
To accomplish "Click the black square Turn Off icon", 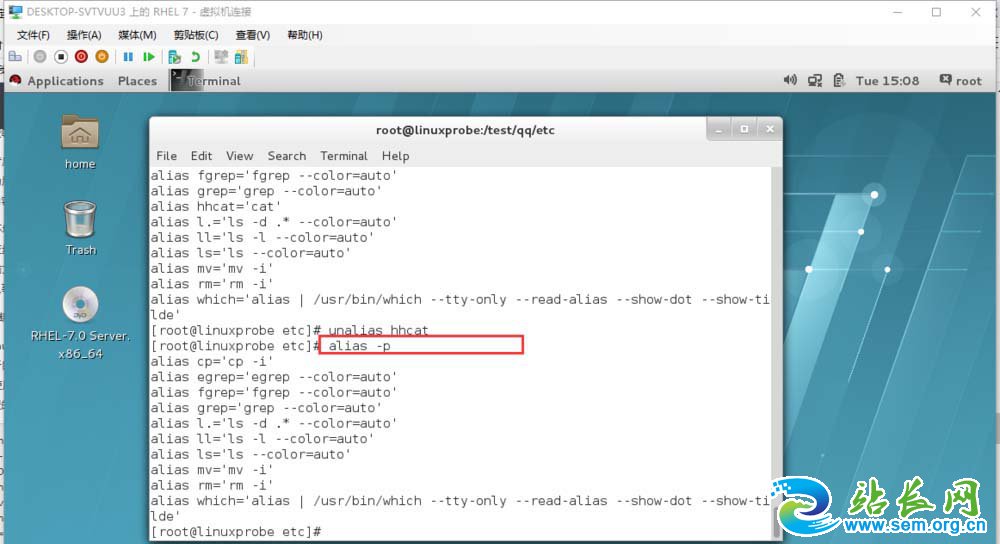I will (x=61, y=57).
